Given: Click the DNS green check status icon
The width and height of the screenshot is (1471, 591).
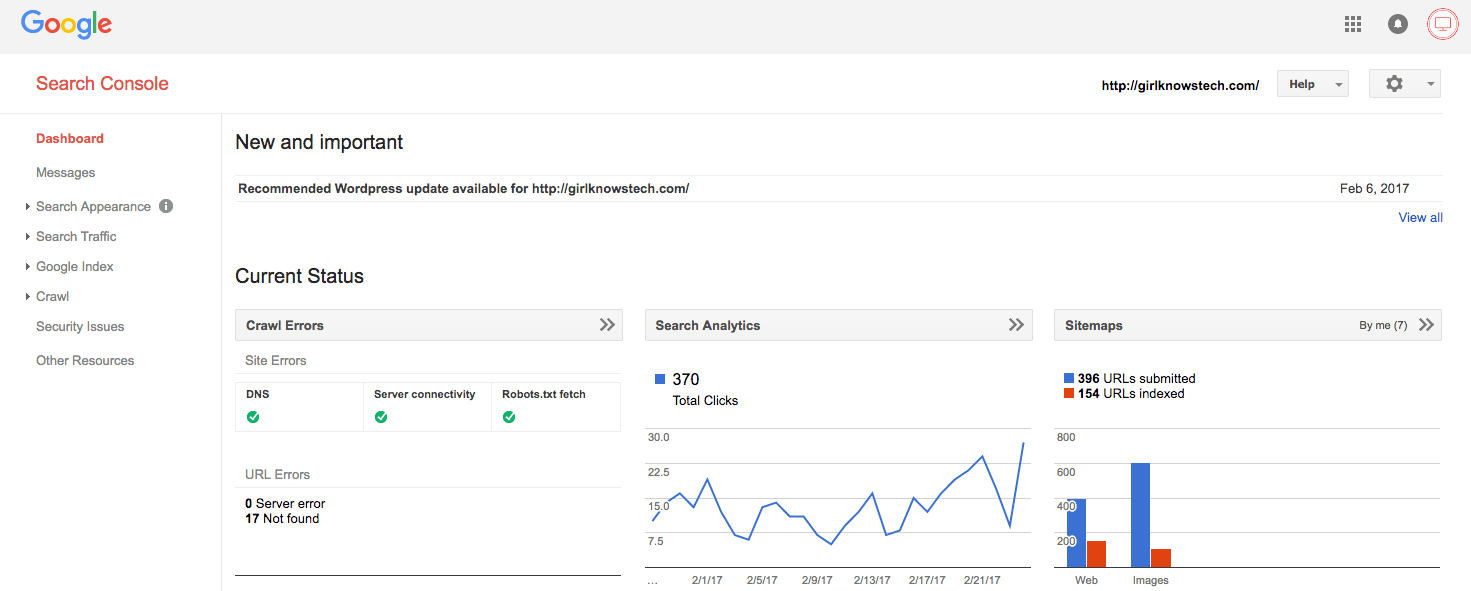Looking at the screenshot, I should 253,417.
